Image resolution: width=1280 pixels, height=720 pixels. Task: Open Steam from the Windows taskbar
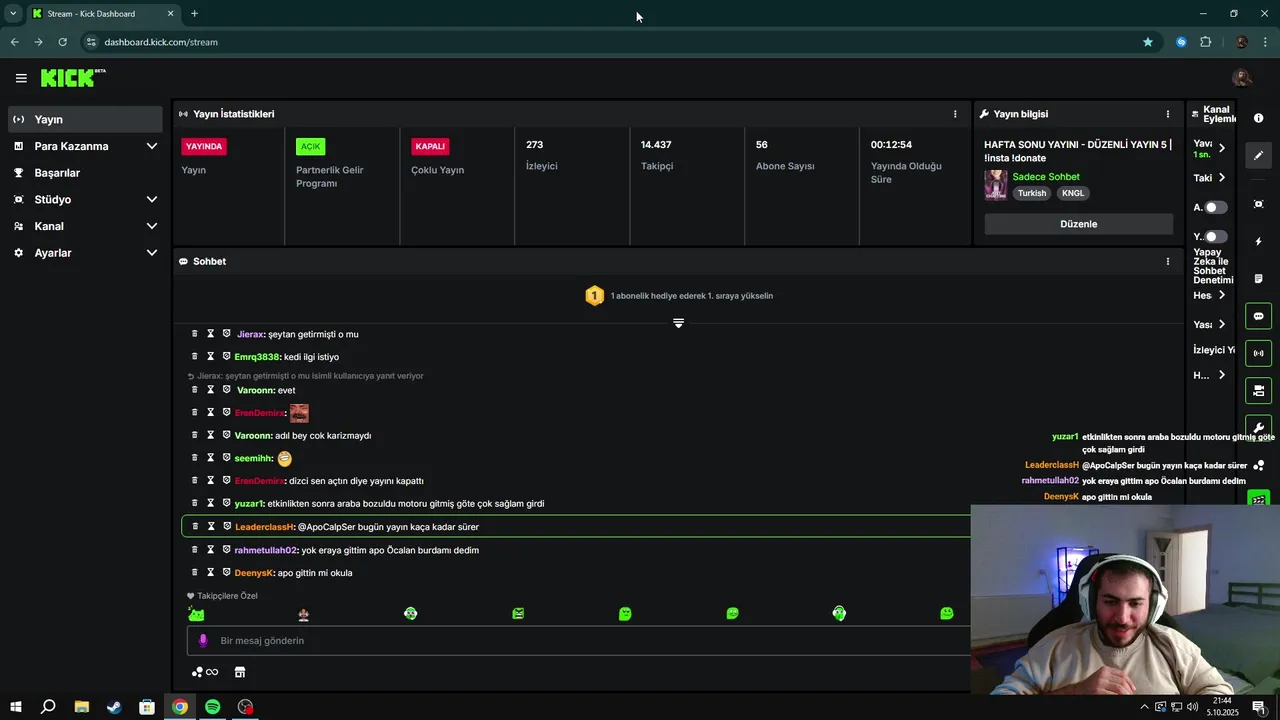click(114, 707)
